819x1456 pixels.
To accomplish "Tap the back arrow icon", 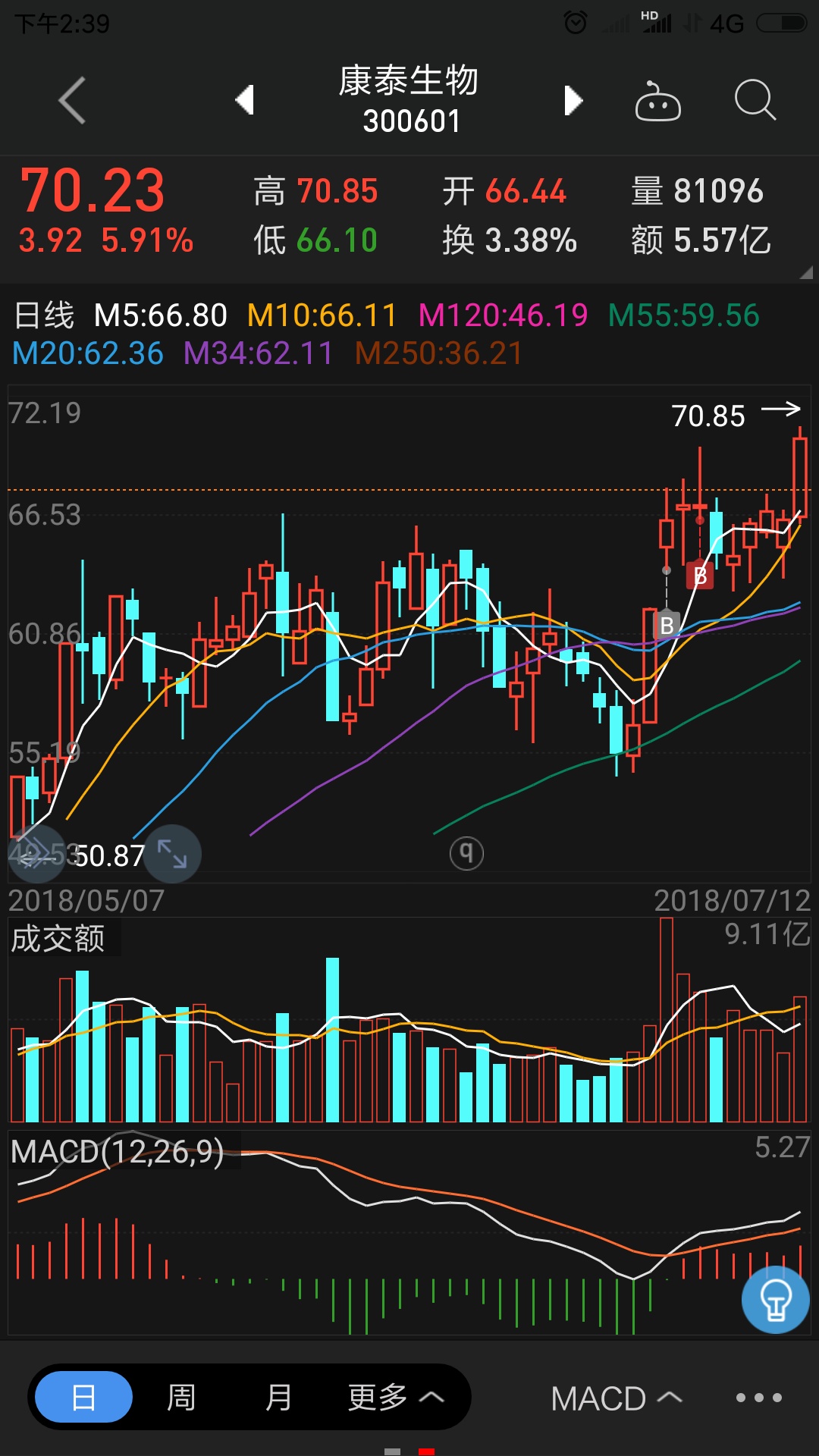I will point(72,100).
